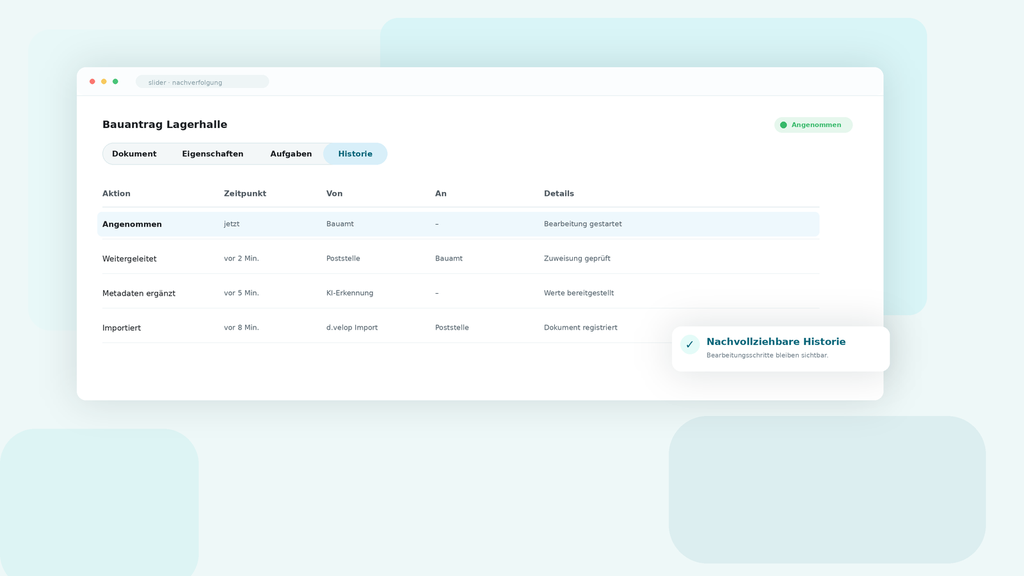Click the Aktion column header
Image resolution: width=1024 pixels, height=576 pixels.
[116, 193]
